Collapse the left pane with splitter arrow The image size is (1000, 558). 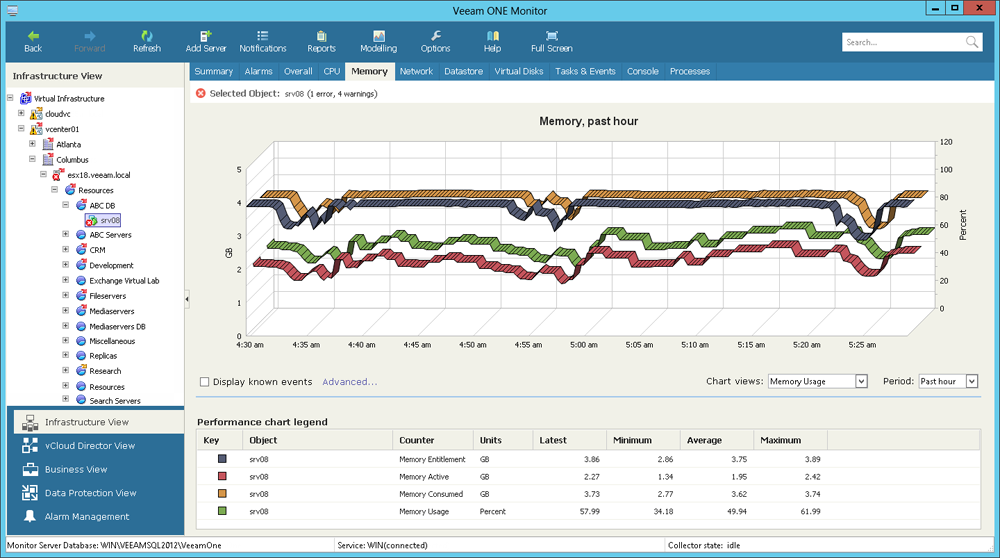click(187, 298)
